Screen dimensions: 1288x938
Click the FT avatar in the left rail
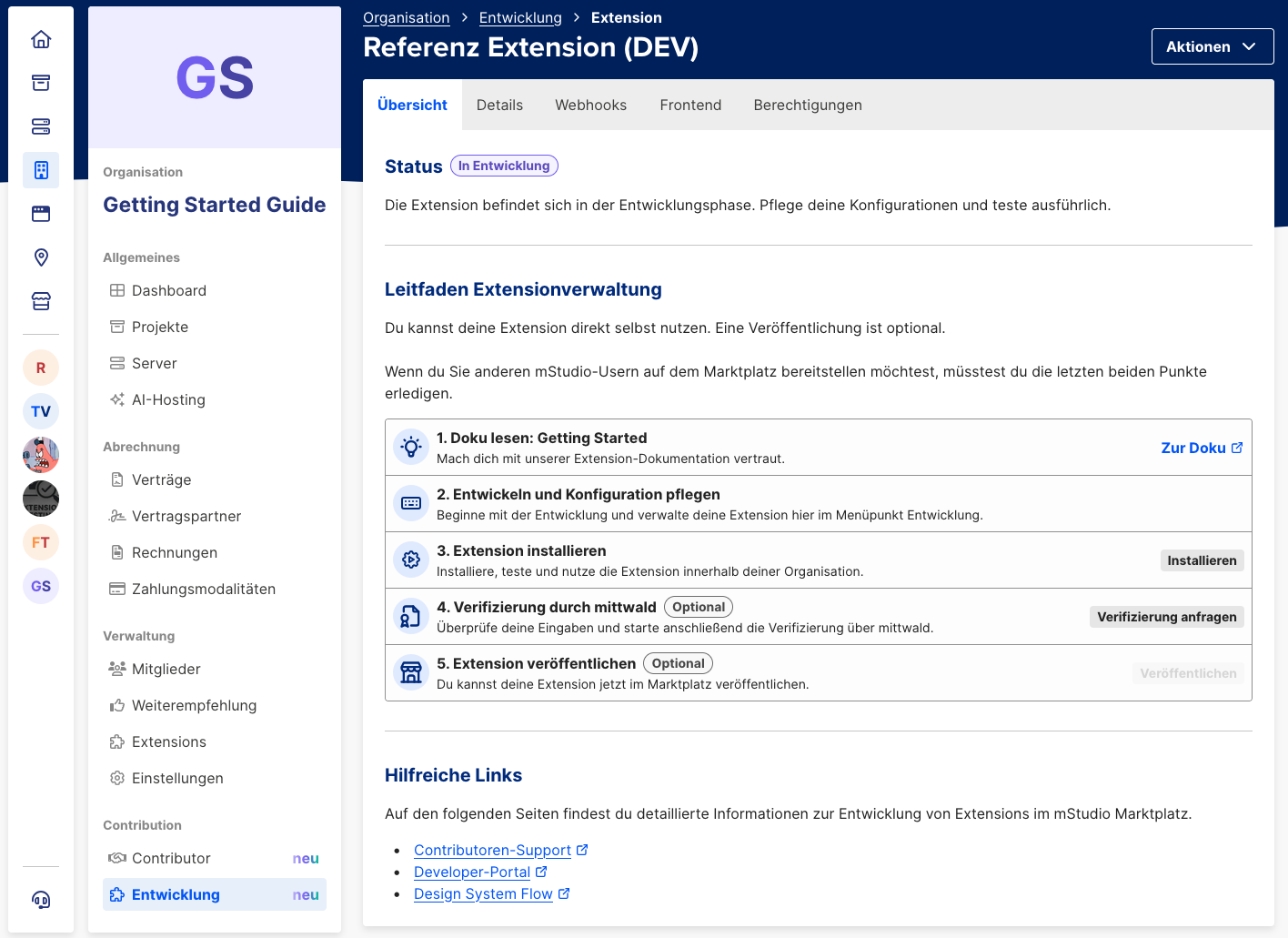click(41, 542)
